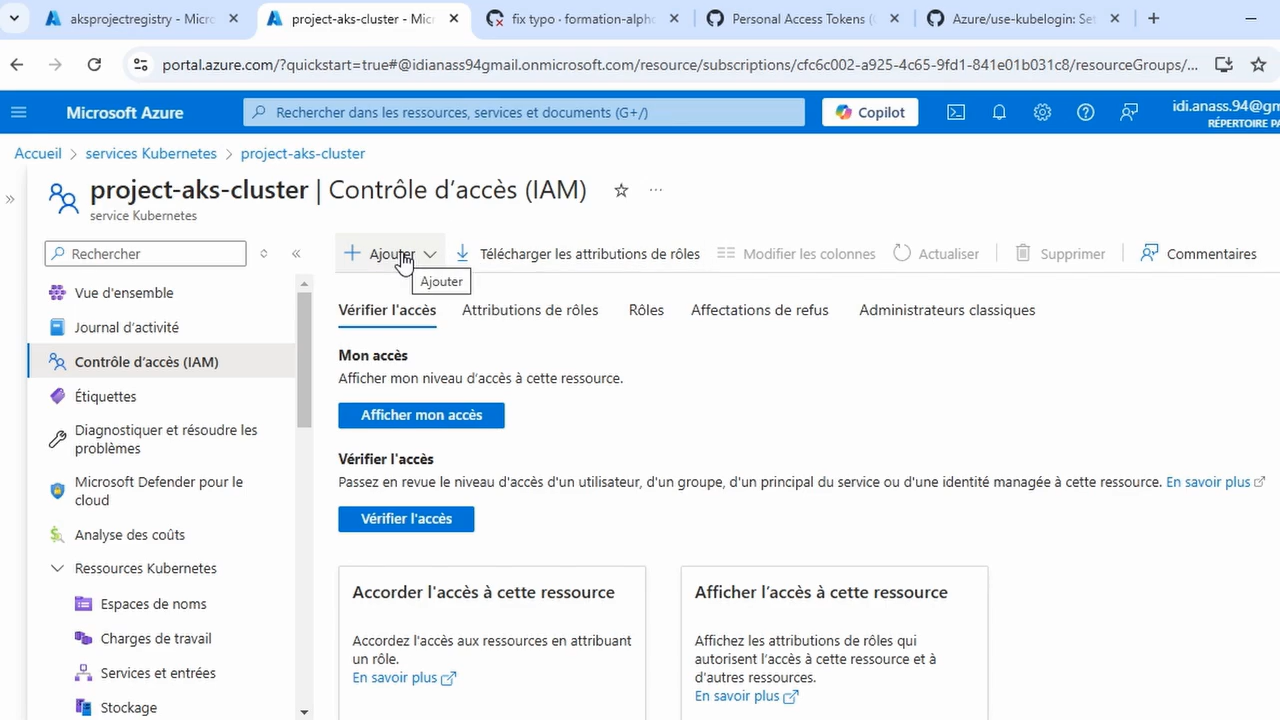Open the Azure portal hamburger menu

(18, 112)
